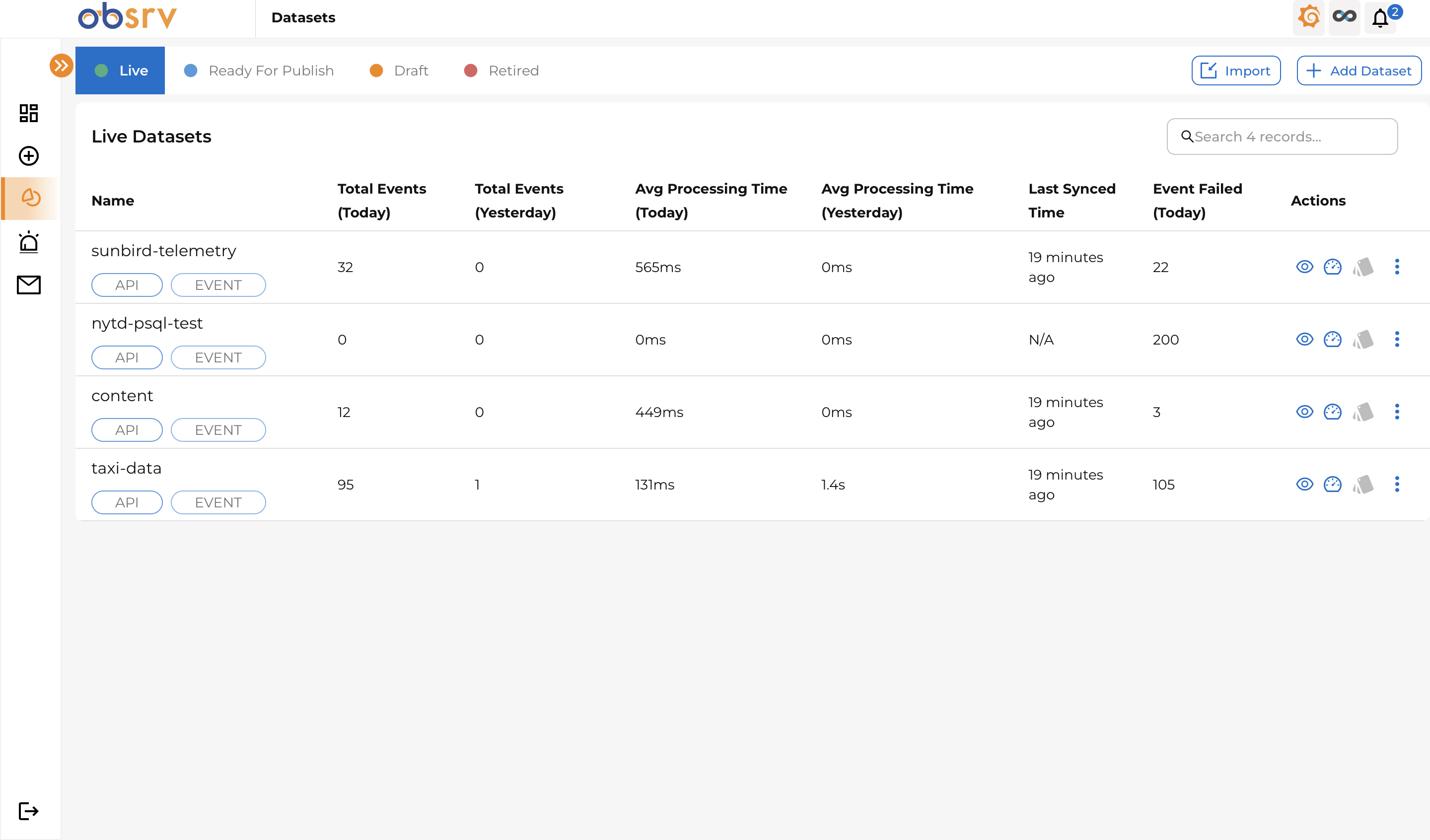Switch to the Draft tab
The image size is (1430, 840).
[x=400, y=70]
